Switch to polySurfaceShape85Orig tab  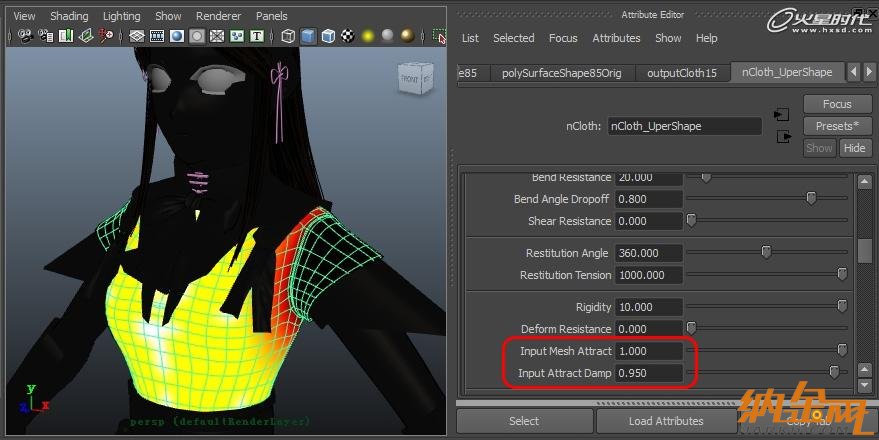coord(562,73)
